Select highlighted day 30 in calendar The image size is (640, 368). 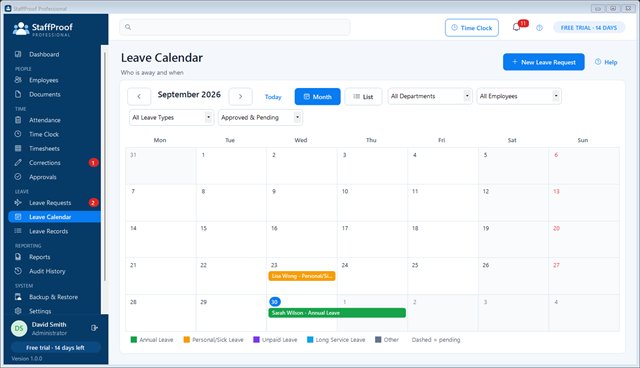pyautogui.click(x=275, y=302)
